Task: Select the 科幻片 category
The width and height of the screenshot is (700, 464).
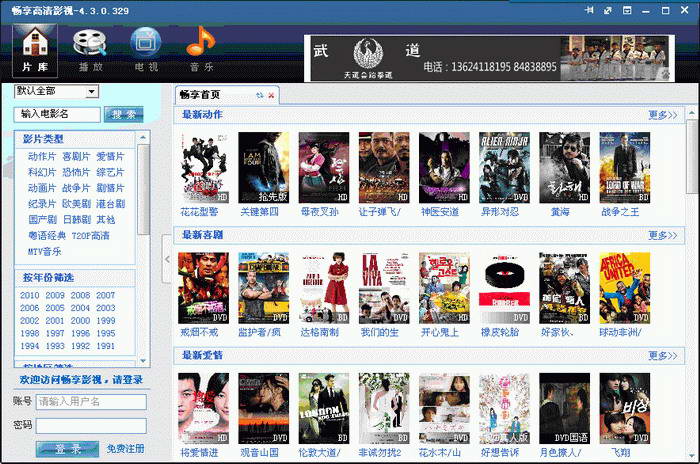Action: [42, 172]
